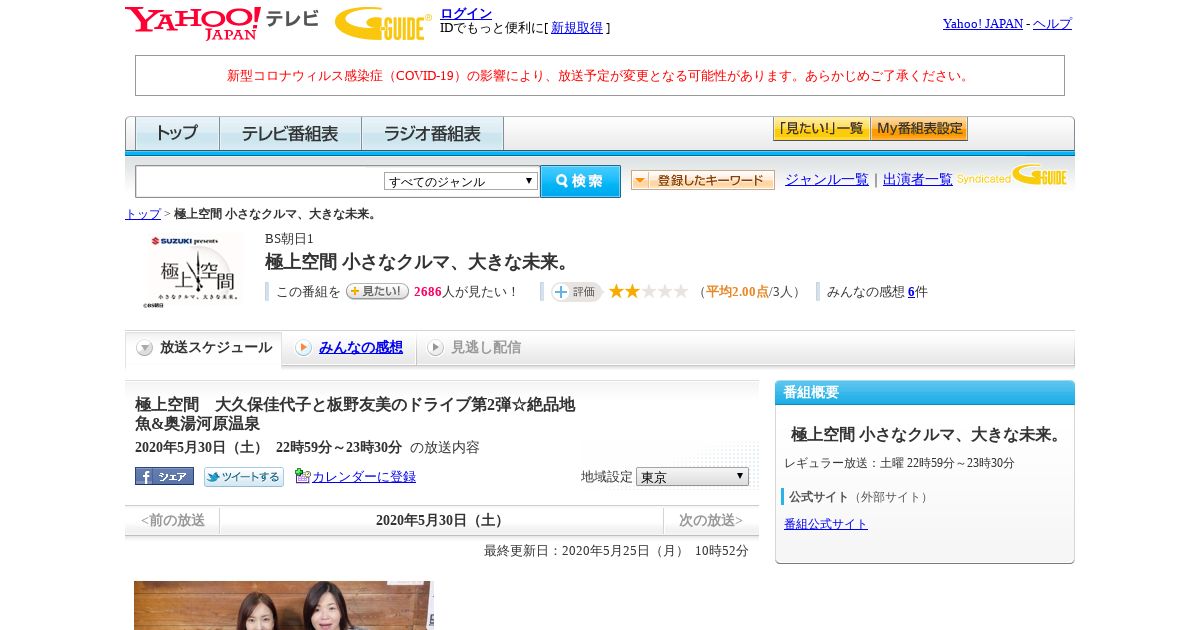Select the 放送スケジュール tab
1200x630 pixels.
coord(204,348)
